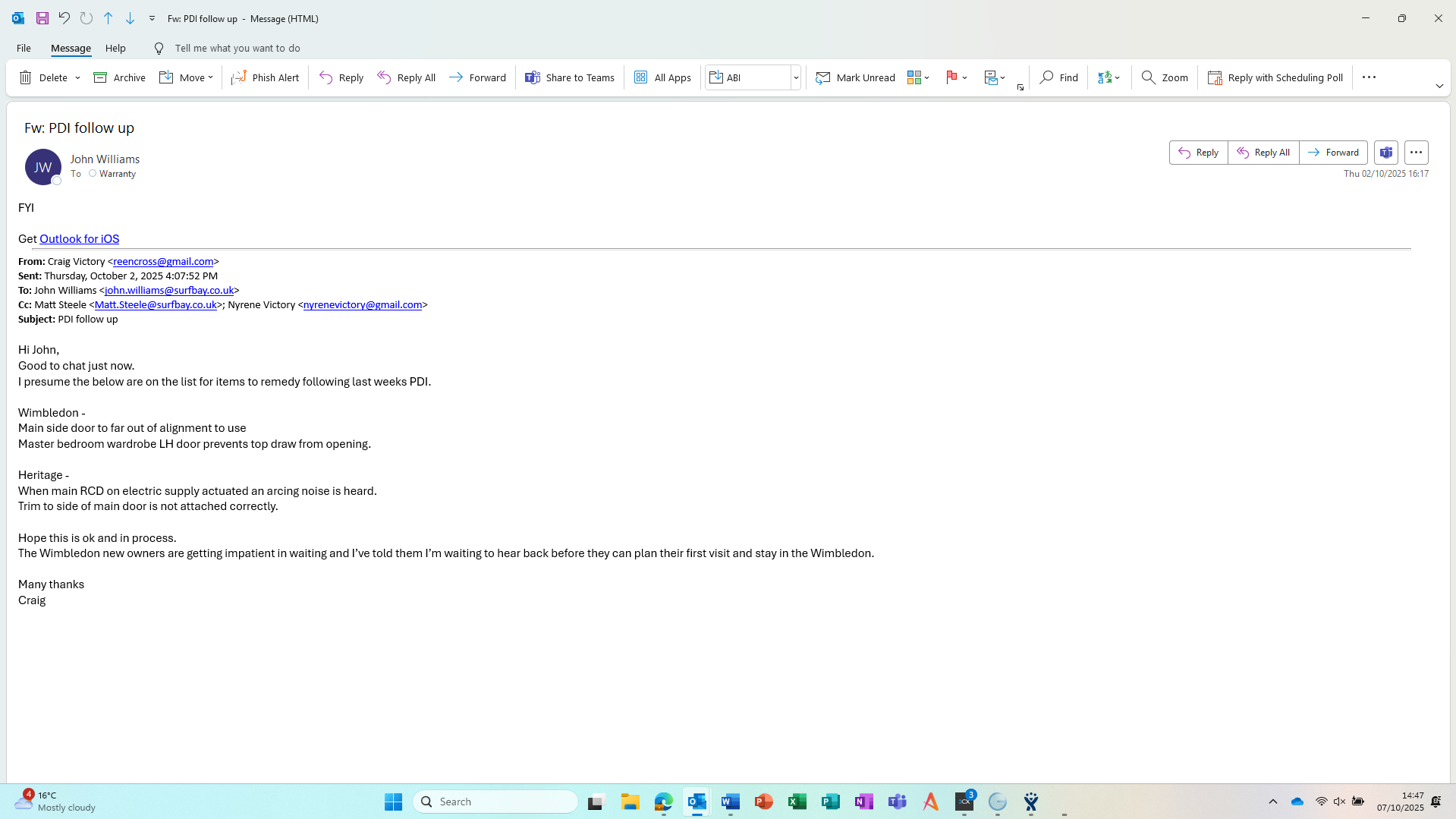Viewport: 1456px width, 819px height.
Task: Click the Teams icon in message header
Action: (x=1386, y=153)
